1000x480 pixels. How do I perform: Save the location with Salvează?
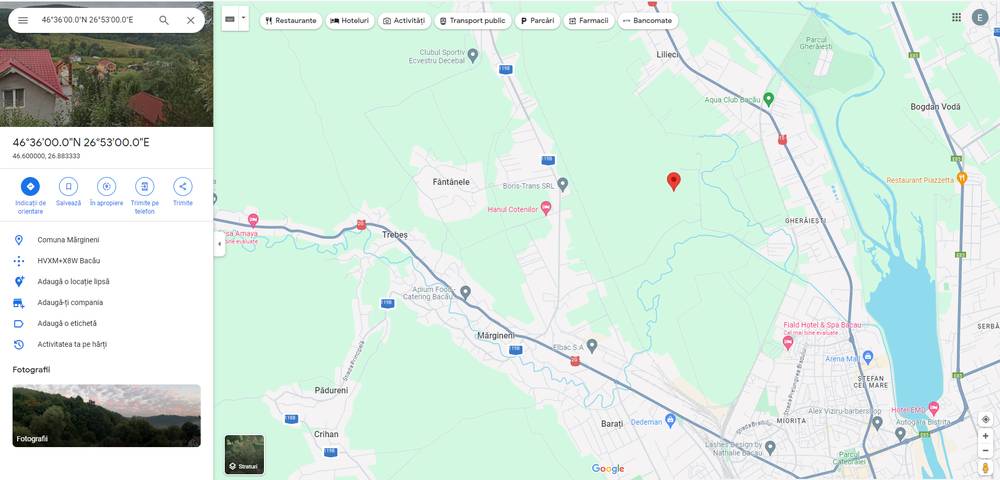68,186
